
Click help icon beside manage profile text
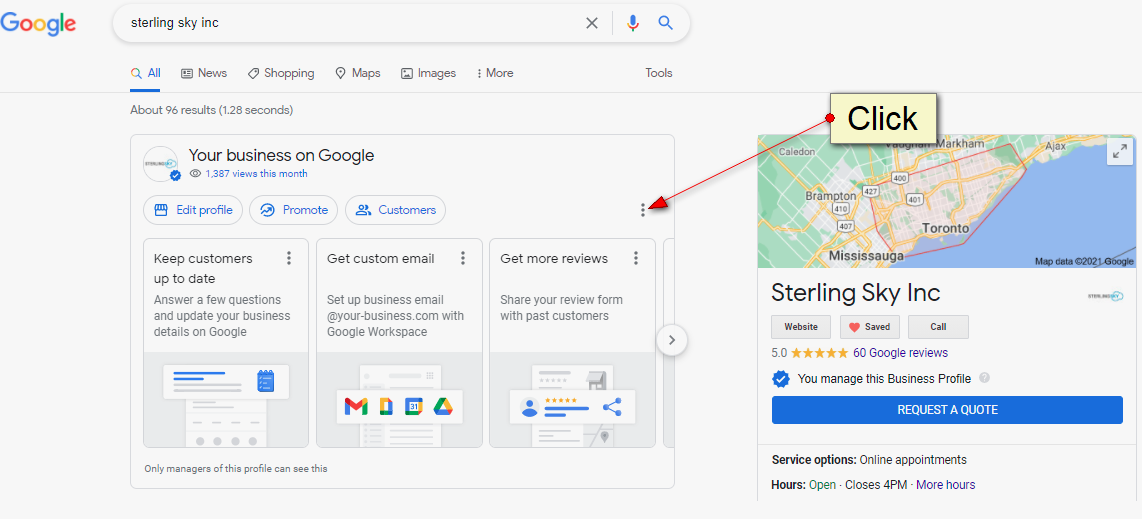pyautogui.click(x=985, y=379)
